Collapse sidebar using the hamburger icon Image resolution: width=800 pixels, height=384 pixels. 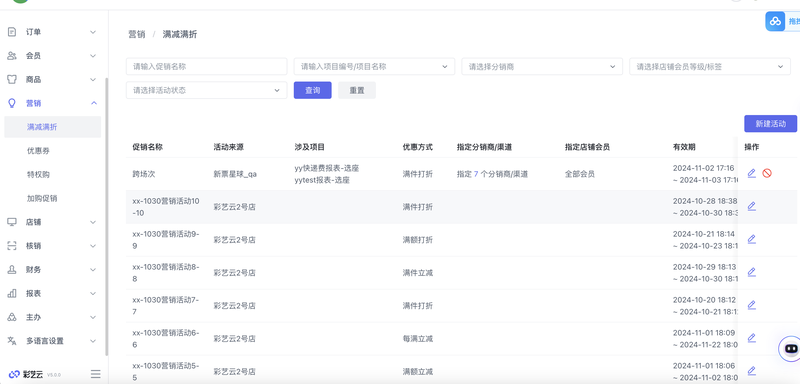point(95,374)
